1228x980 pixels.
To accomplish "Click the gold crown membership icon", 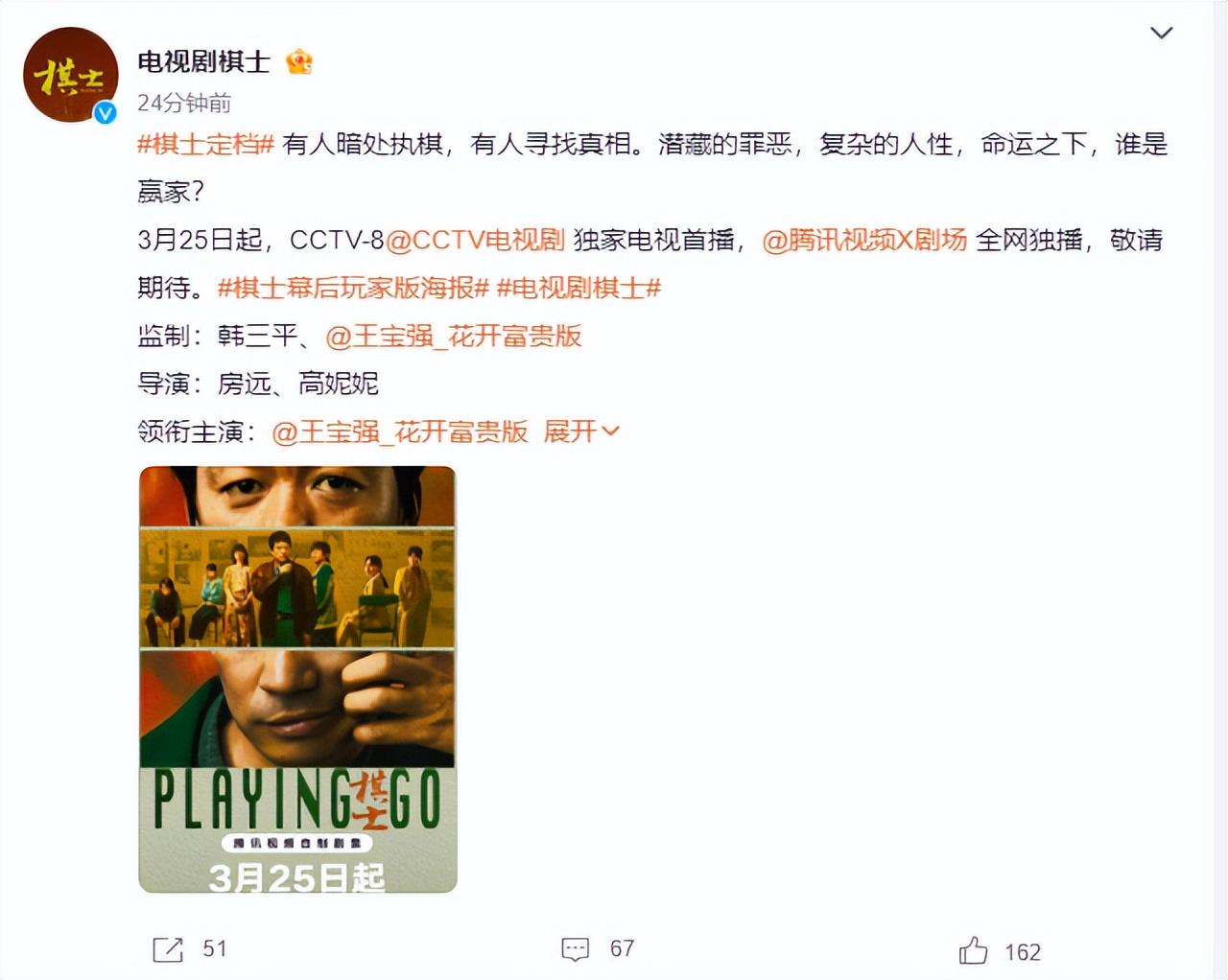I will coord(299,61).
